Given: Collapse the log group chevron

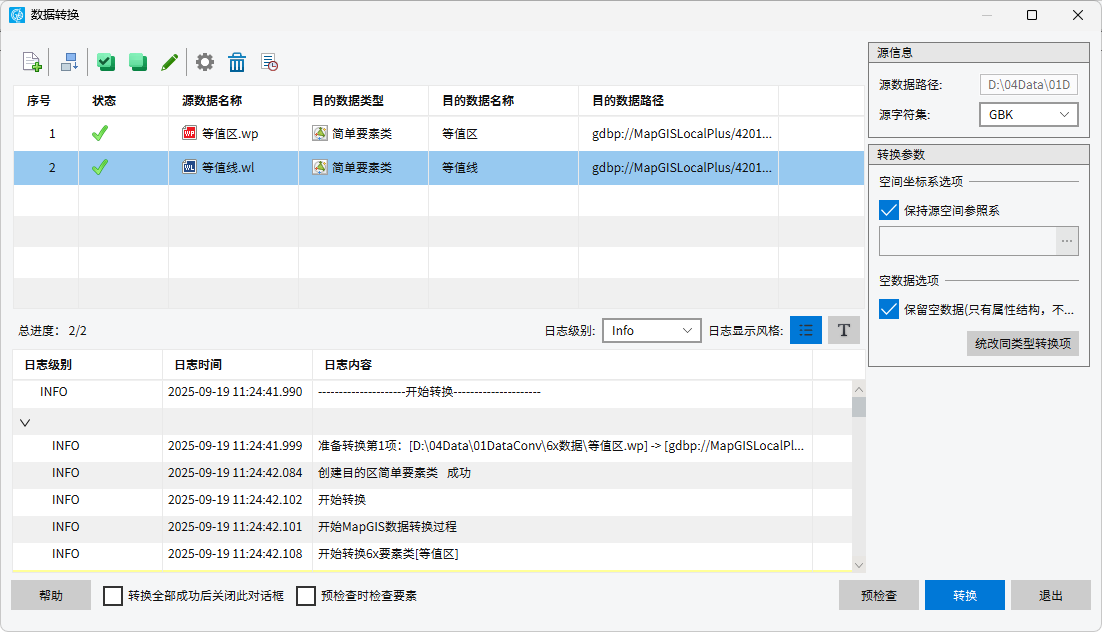Looking at the screenshot, I should [x=25, y=422].
